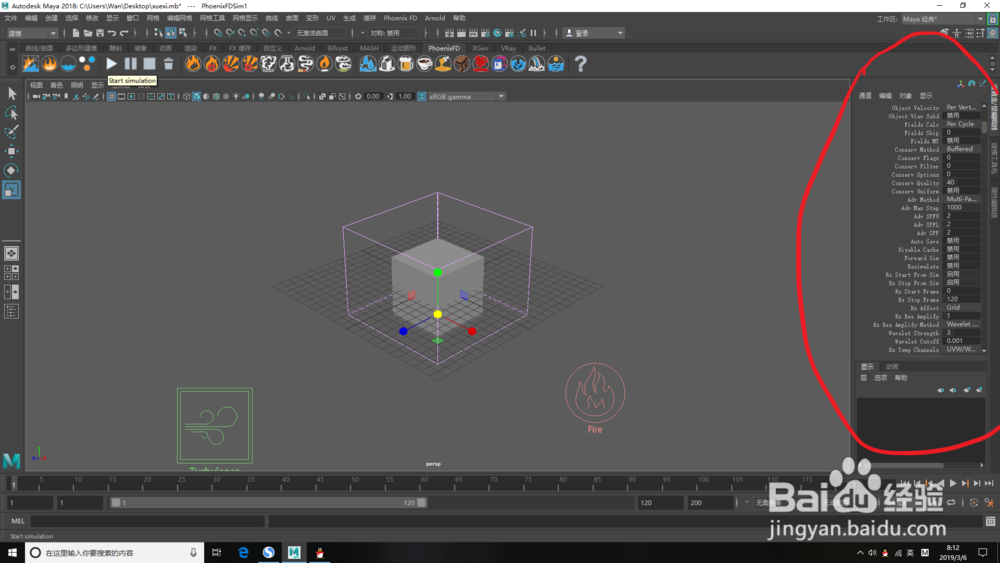Screen dimensions: 1000x563
Task: Open the layer editor 选项 menu
Action: click(x=880, y=377)
